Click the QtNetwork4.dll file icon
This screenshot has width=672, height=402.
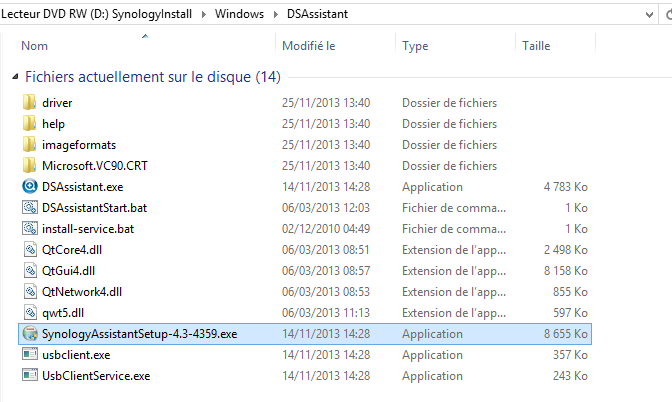(30, 291)
